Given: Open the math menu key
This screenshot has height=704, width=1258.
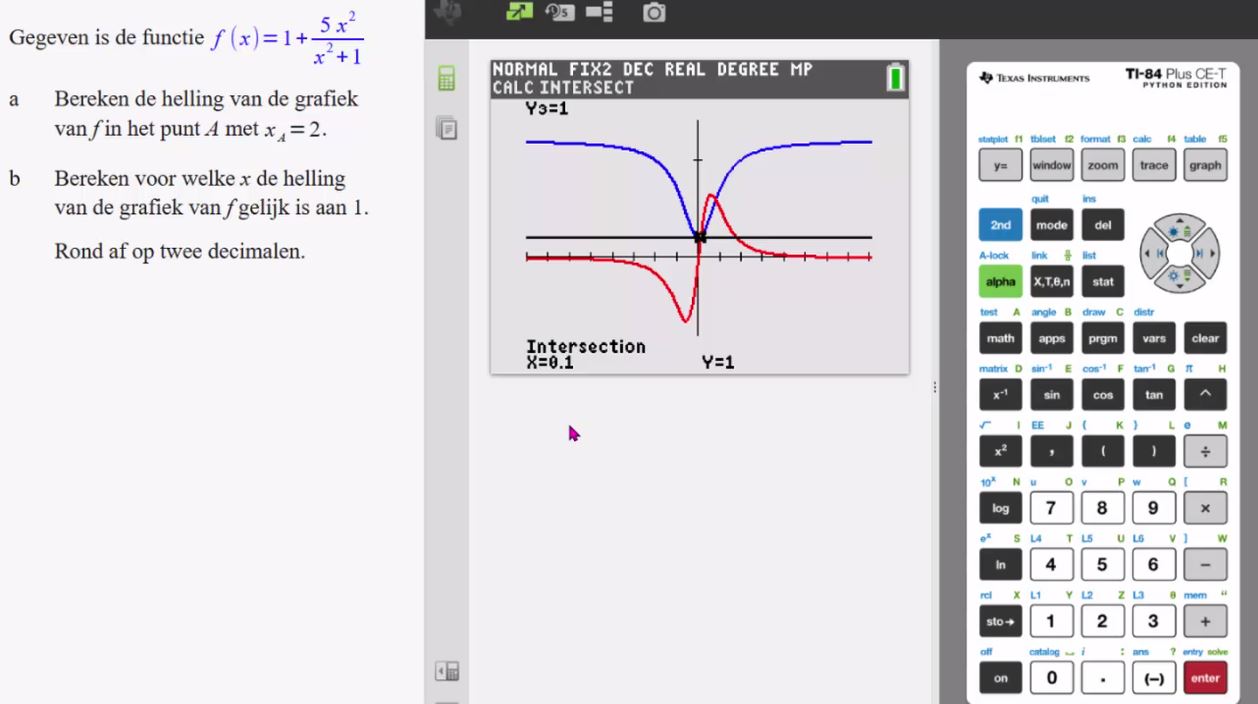Looking at the screenshot, I should [1000, 338].
